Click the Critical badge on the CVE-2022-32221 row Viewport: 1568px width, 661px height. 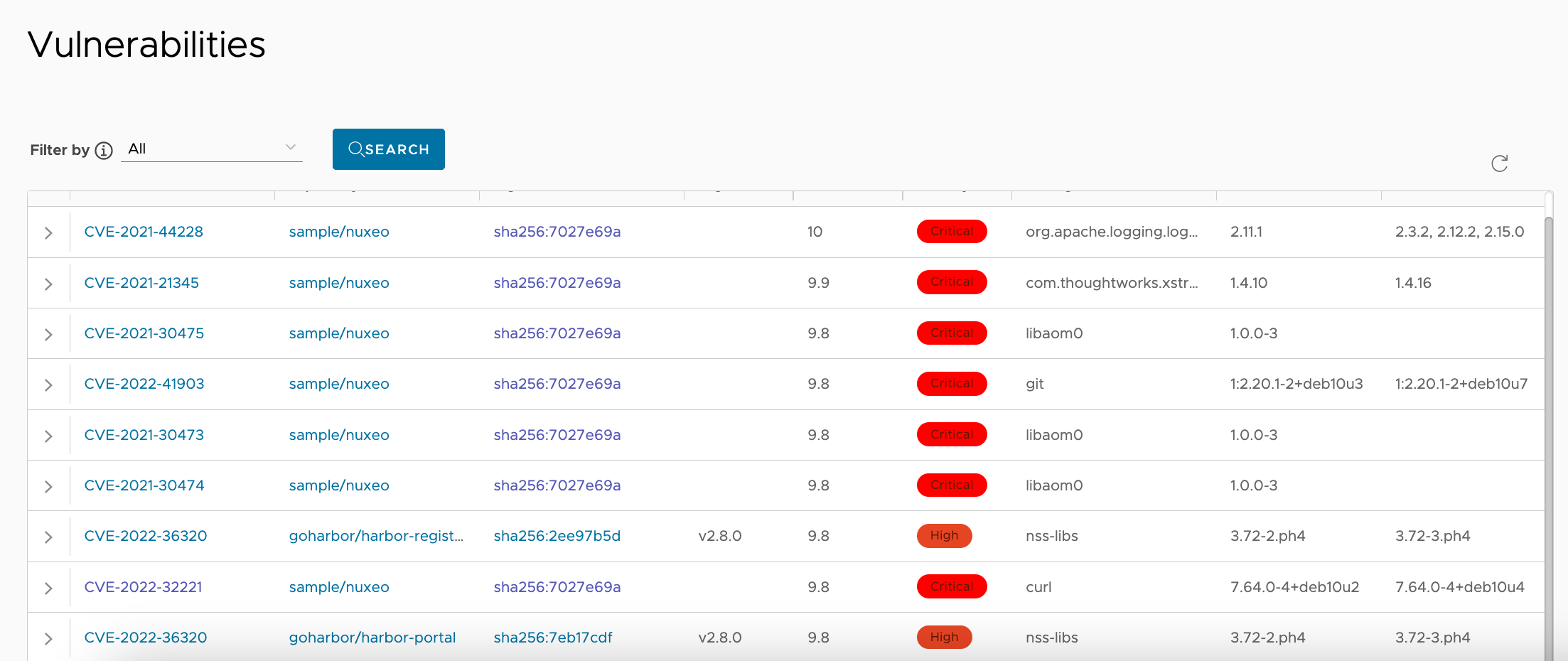point(952,586)
